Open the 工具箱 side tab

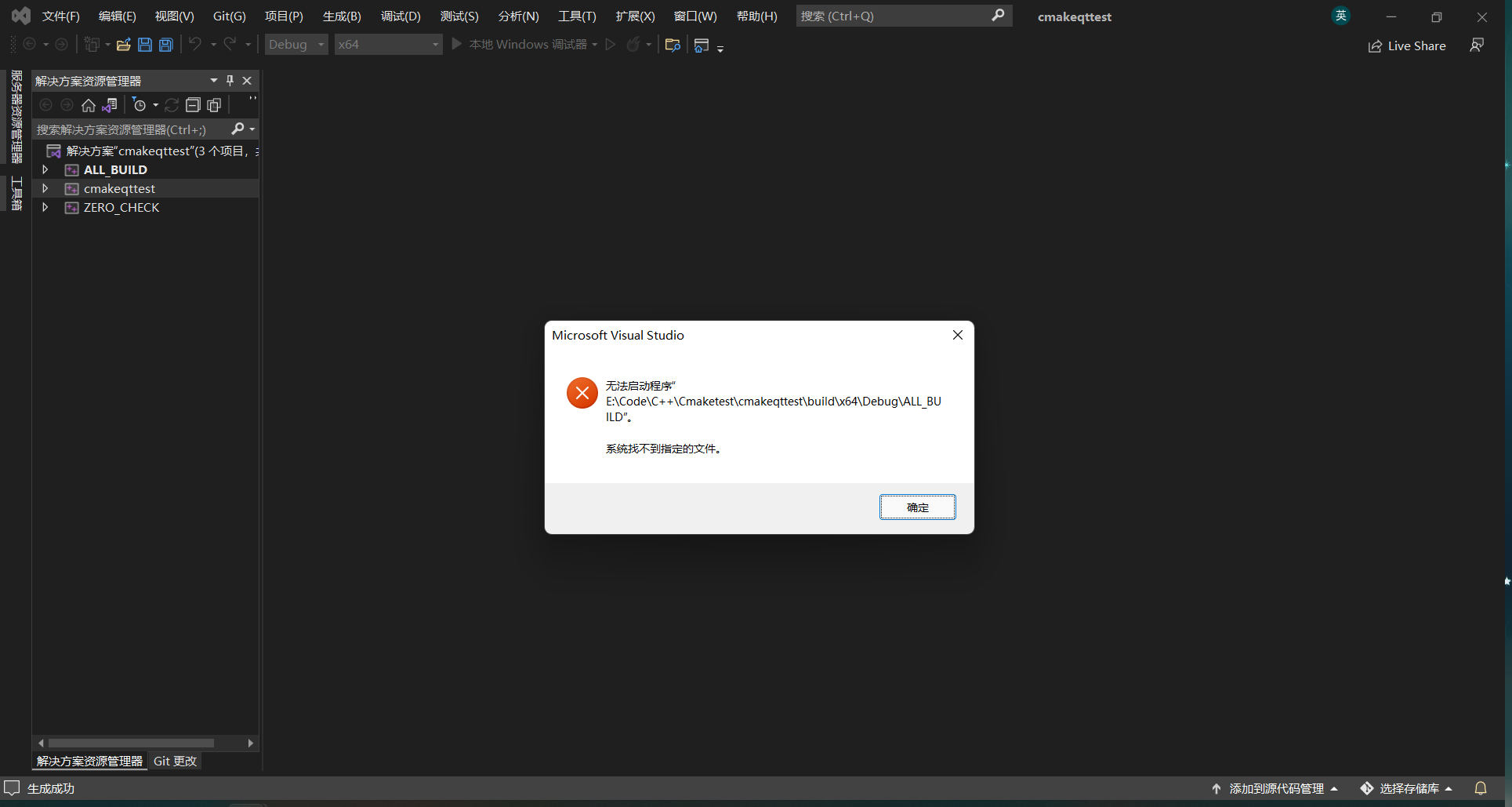pos(16,193)
